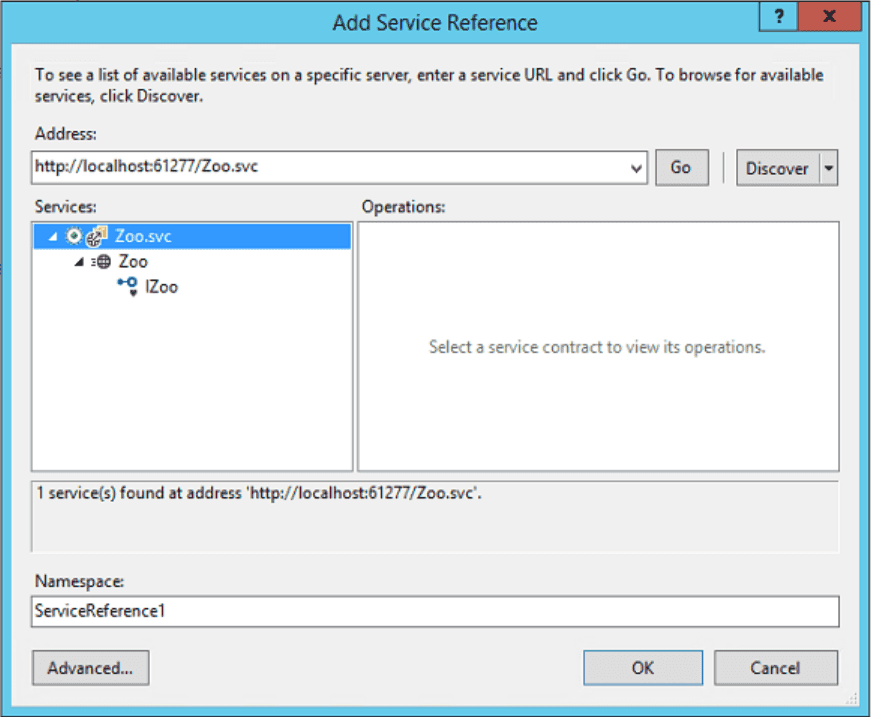
Task: Cancel the dialog
Action: 775,668
